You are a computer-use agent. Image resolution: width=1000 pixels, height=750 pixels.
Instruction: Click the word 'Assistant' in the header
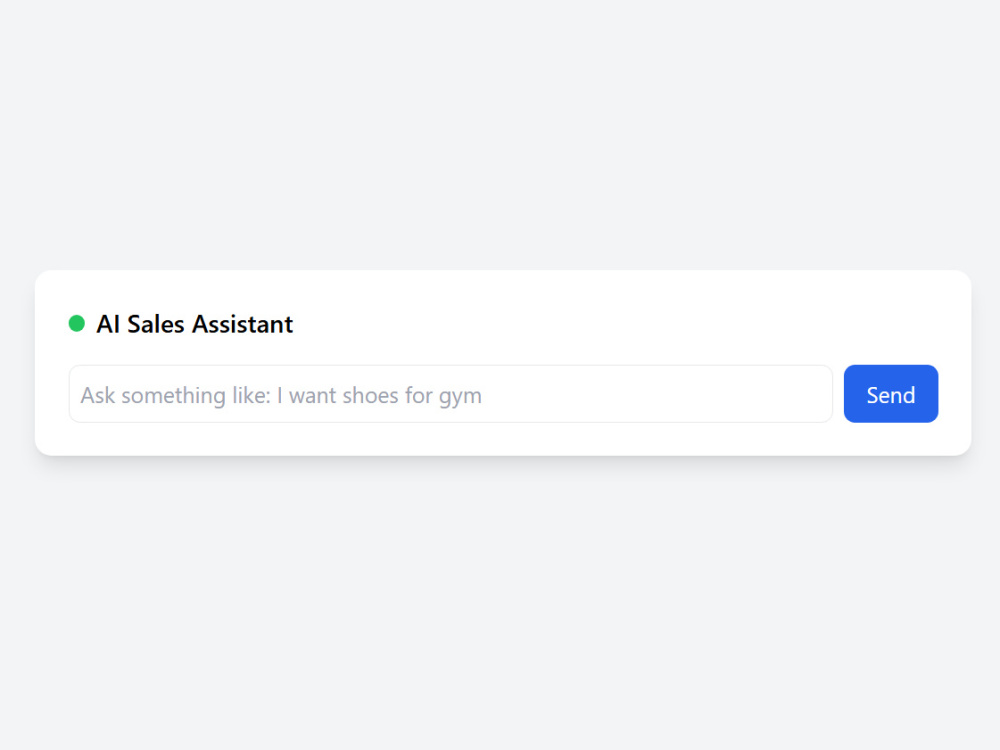(x=243, y=324)
